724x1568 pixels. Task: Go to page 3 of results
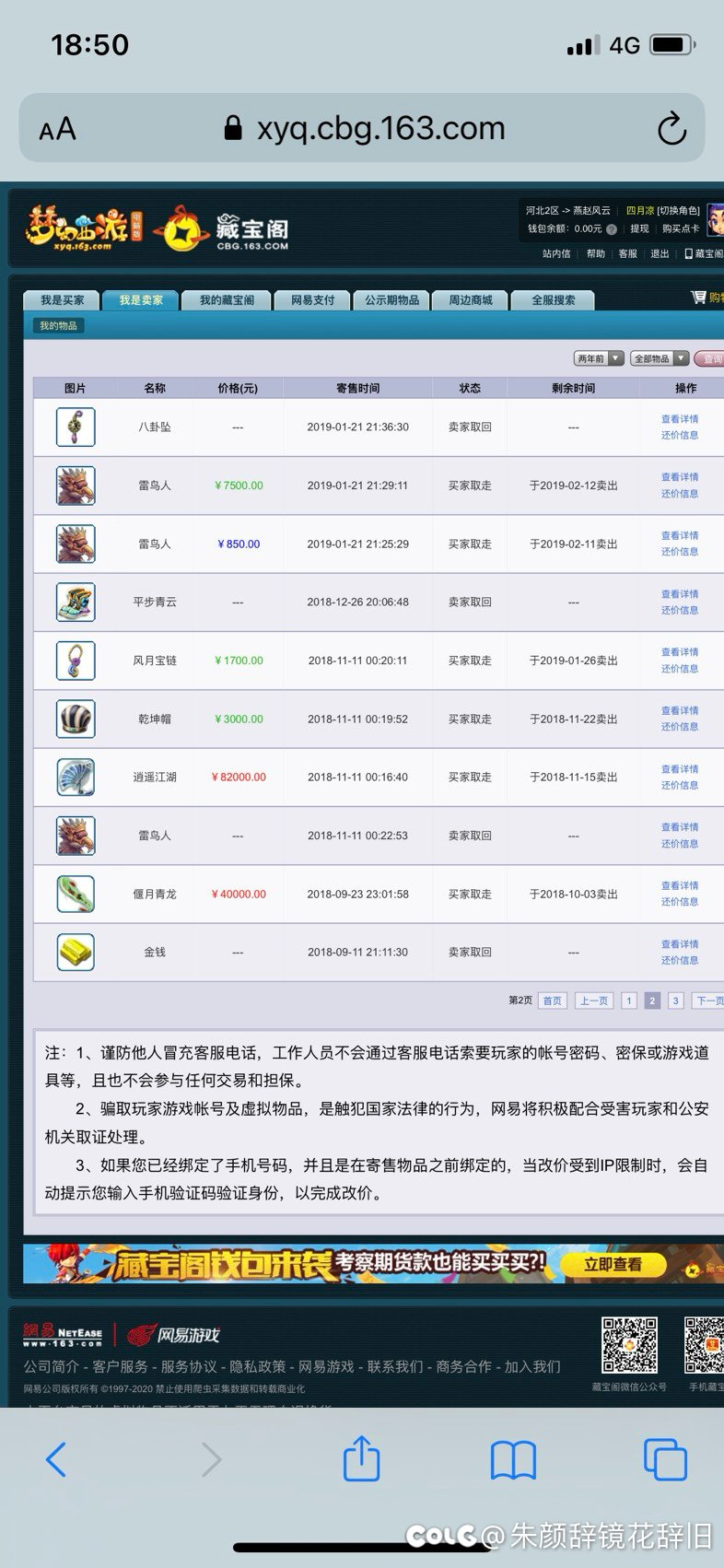pyautogui.click(x=675, y=1000)
